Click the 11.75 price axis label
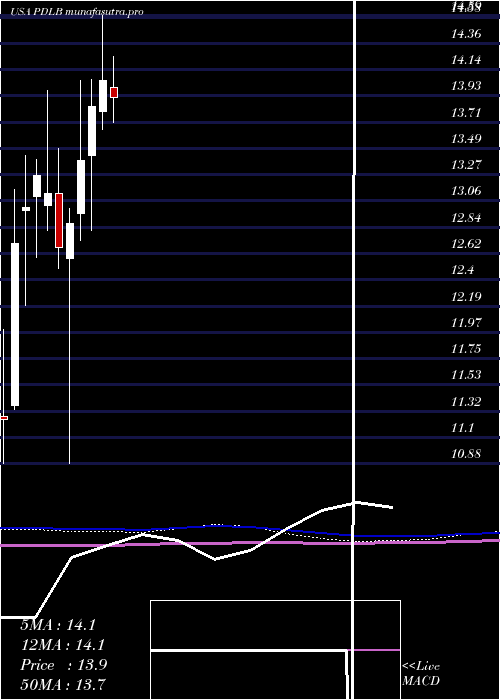The height and width of the screenshot is (700, 500). [x=466, y=349]
